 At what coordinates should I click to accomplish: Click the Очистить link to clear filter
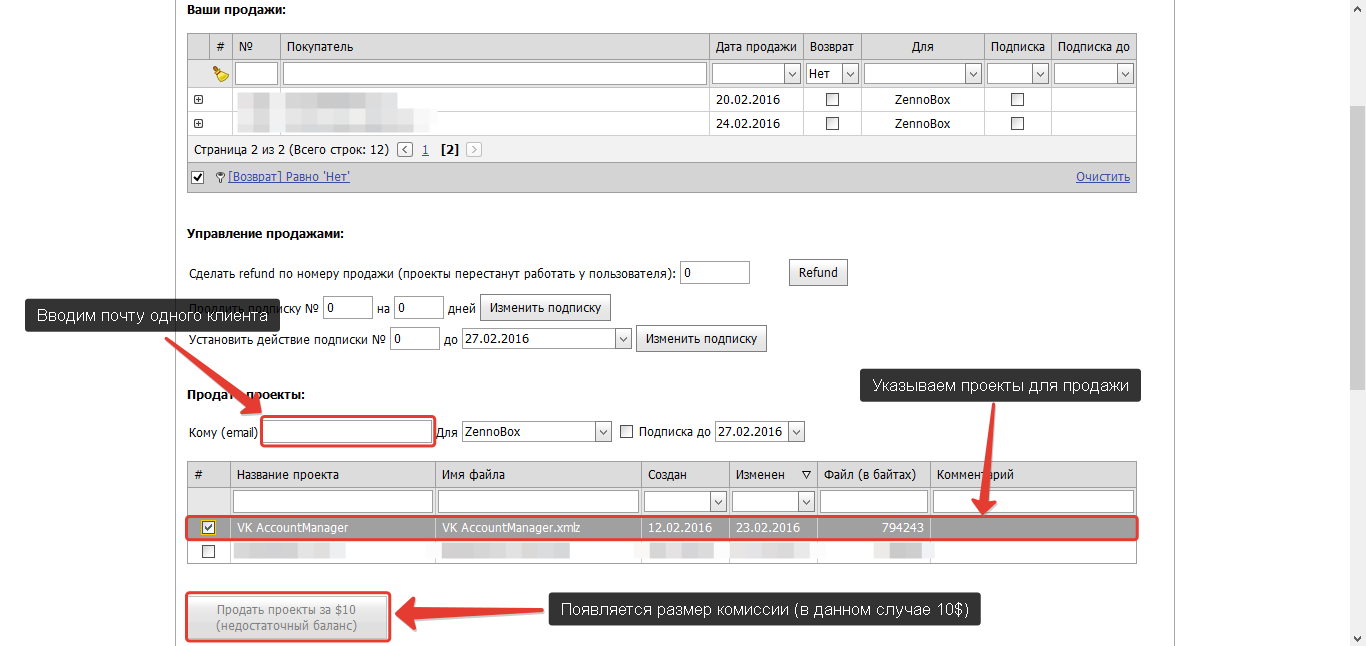[1102, 177]
